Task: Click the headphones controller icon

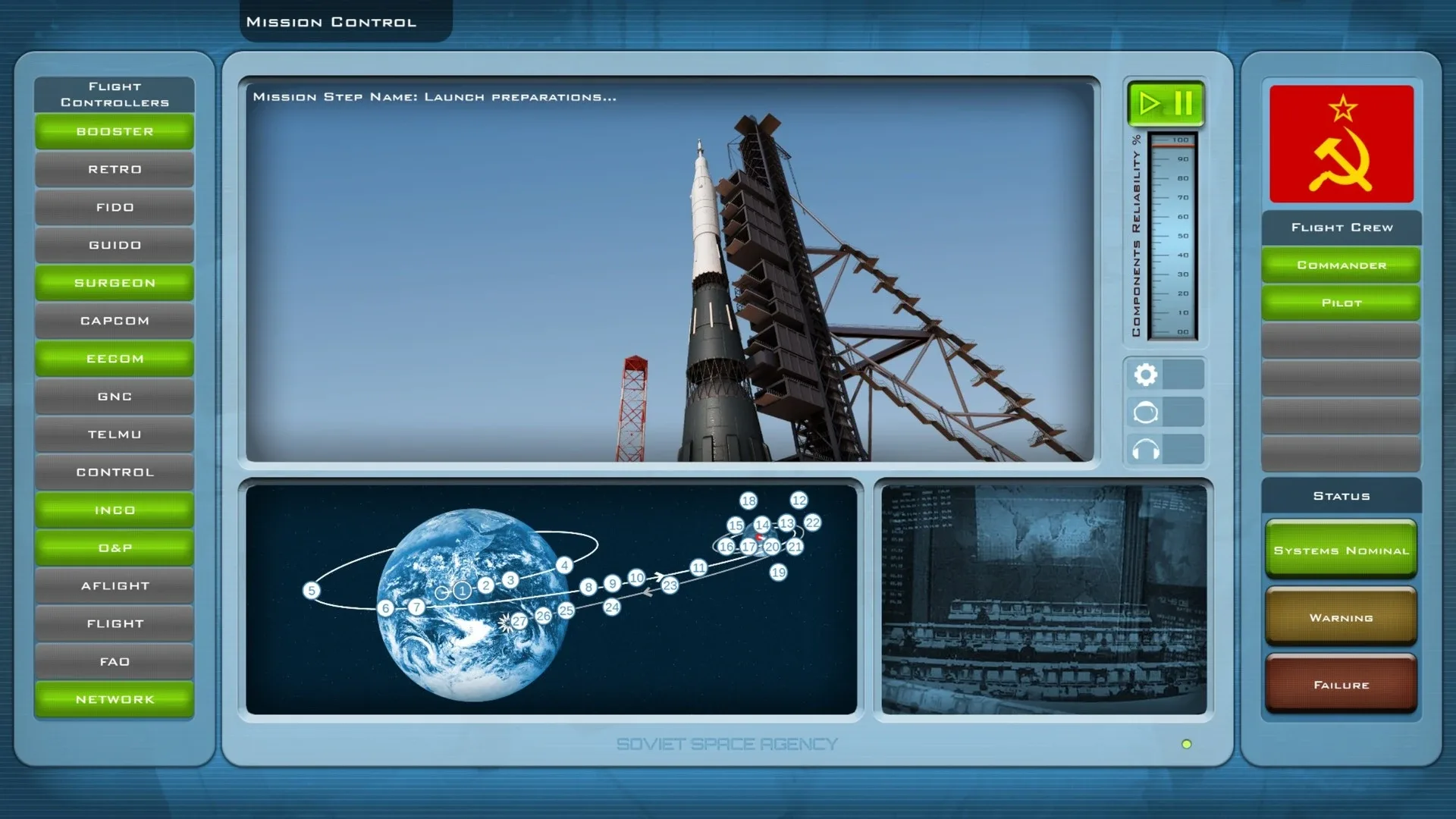Action: click(x=1146, y=450)
